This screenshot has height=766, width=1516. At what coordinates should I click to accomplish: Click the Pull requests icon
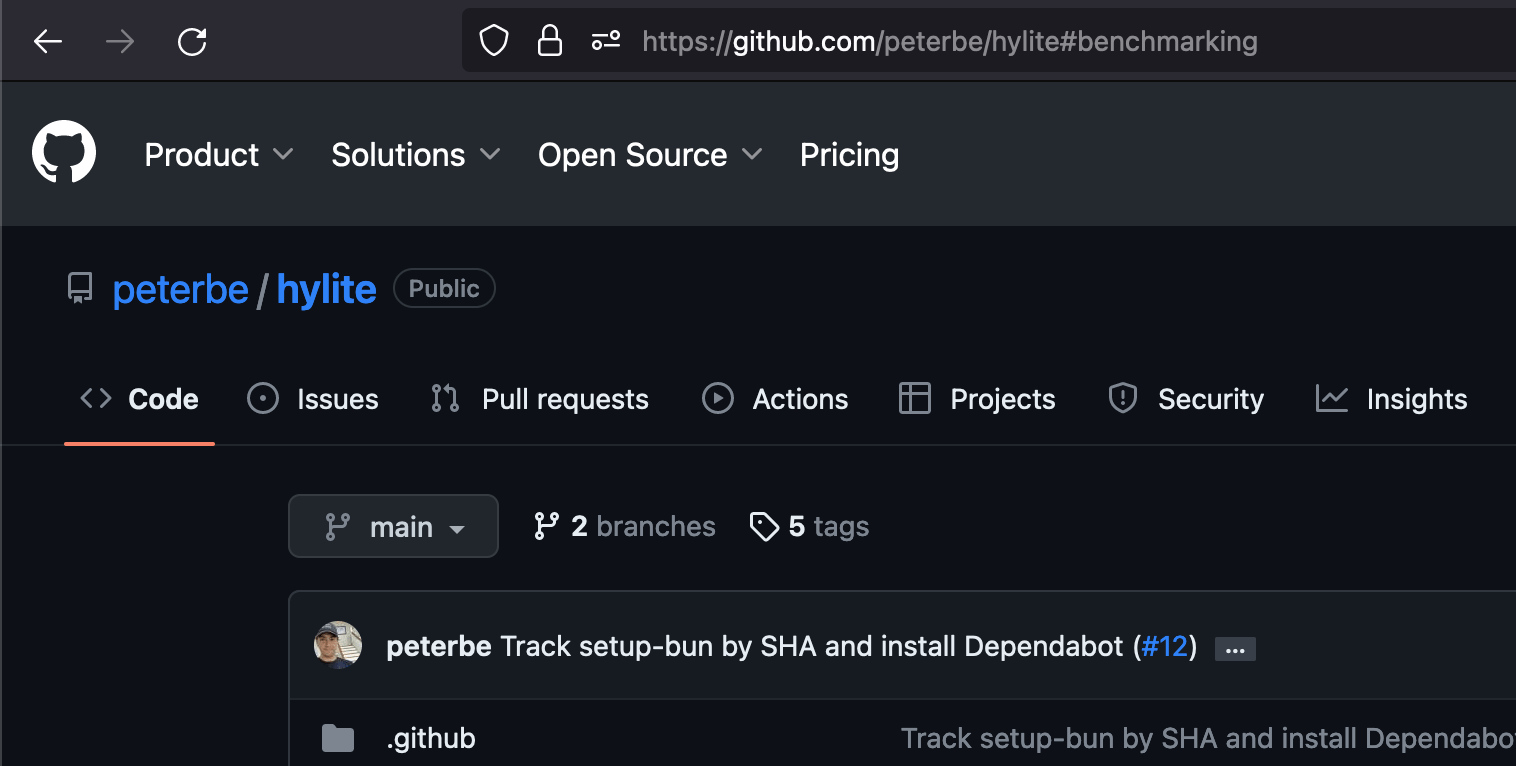coord(444,398)
